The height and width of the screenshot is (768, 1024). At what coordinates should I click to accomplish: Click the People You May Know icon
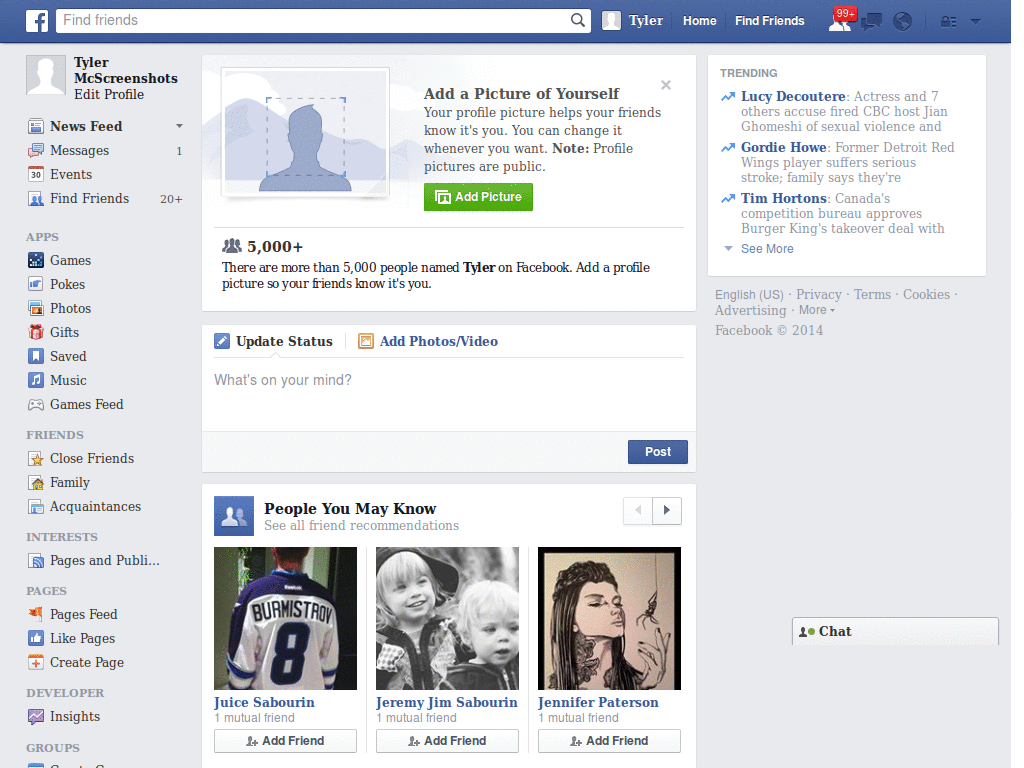point(234,516)
